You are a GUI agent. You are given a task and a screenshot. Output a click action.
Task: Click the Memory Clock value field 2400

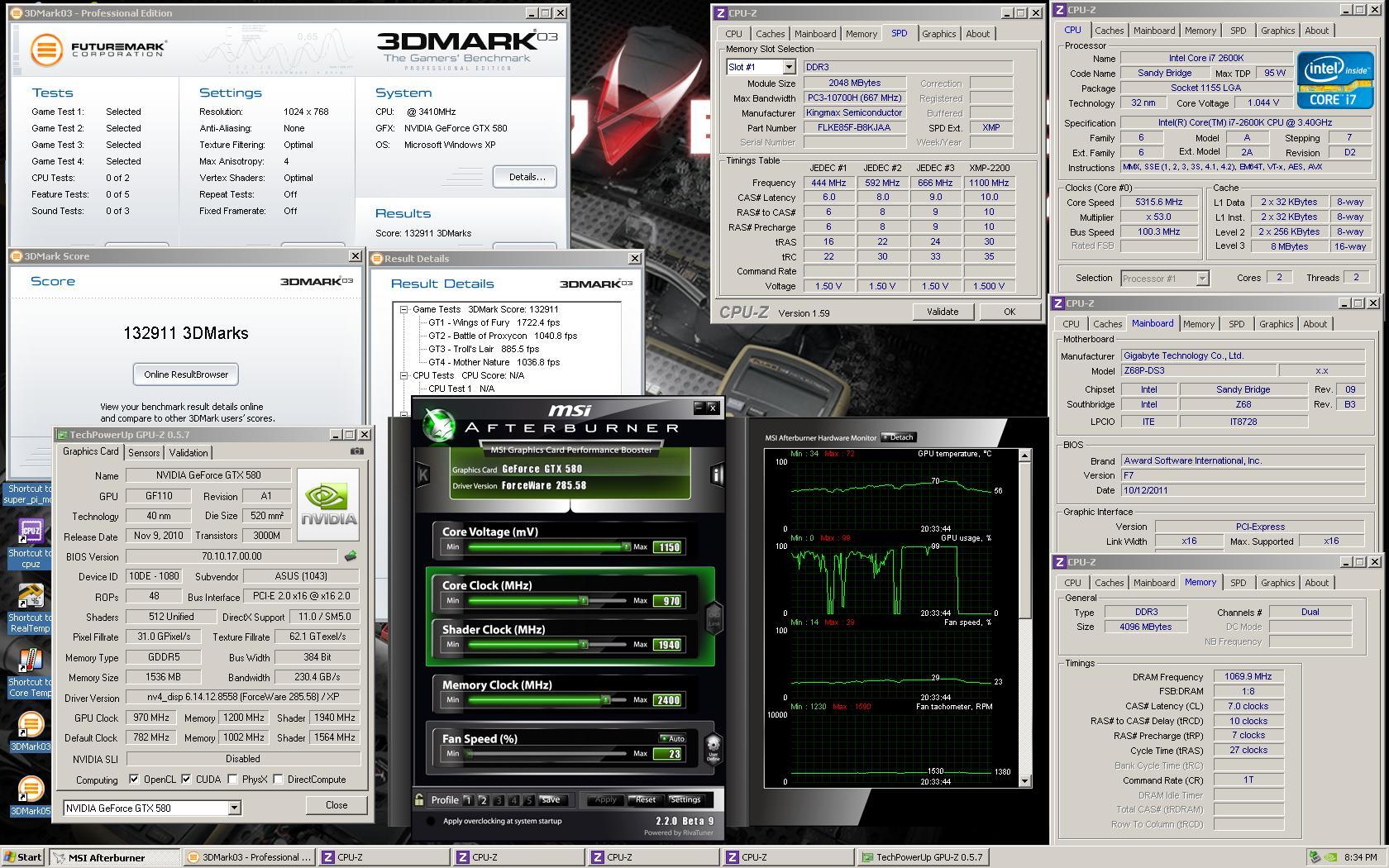667,700
